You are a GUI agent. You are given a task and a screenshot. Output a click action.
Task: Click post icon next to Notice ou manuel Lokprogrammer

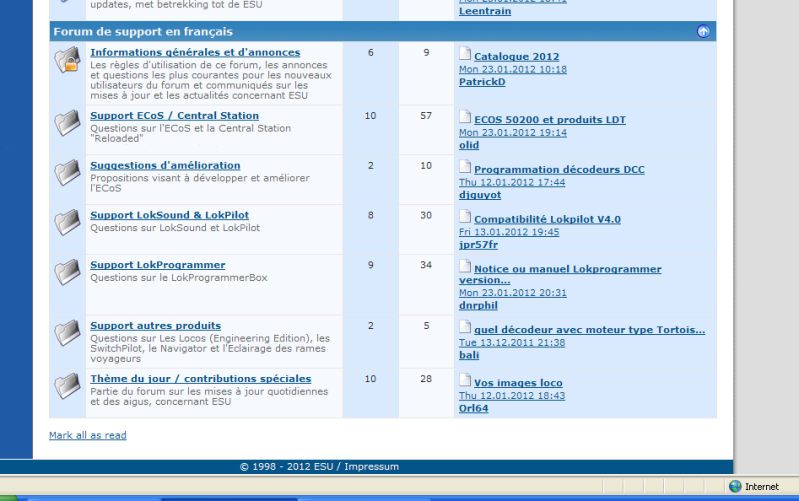point(465,266)
